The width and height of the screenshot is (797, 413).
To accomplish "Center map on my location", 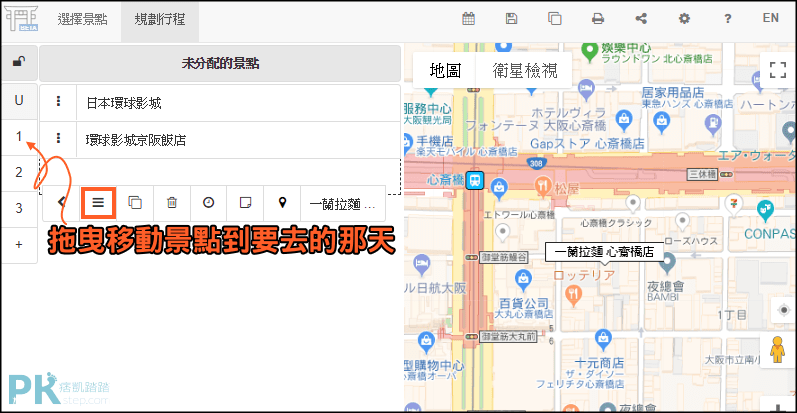I will click(x=784, y=310).
